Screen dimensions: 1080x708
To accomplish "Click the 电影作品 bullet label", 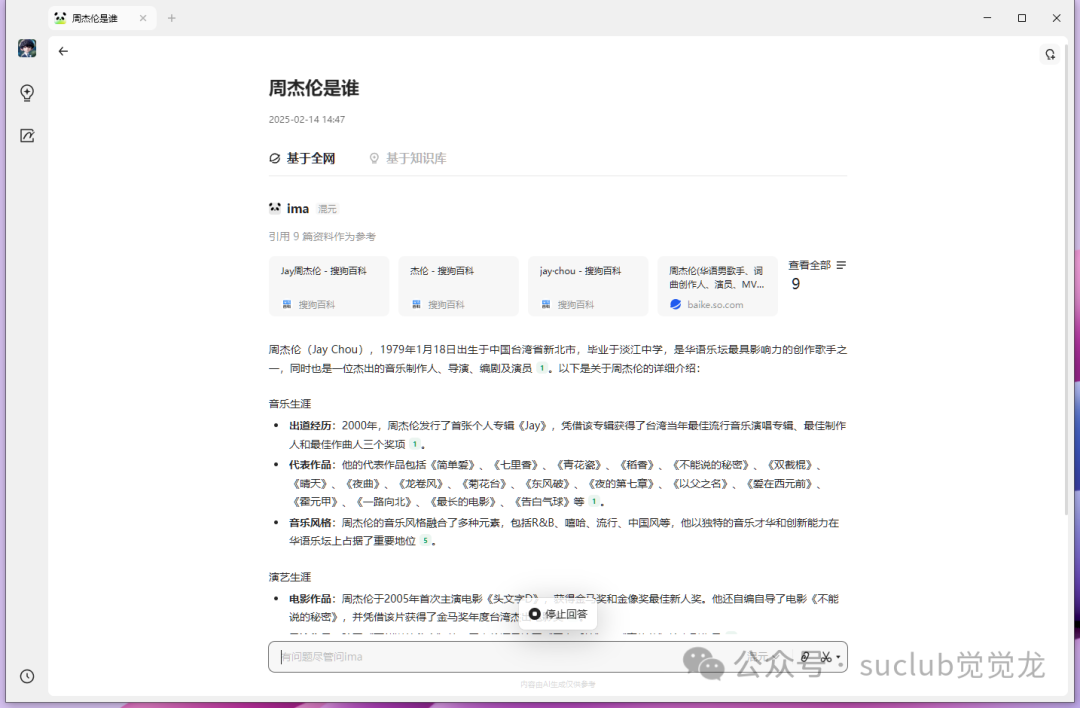I will (310, 599).
